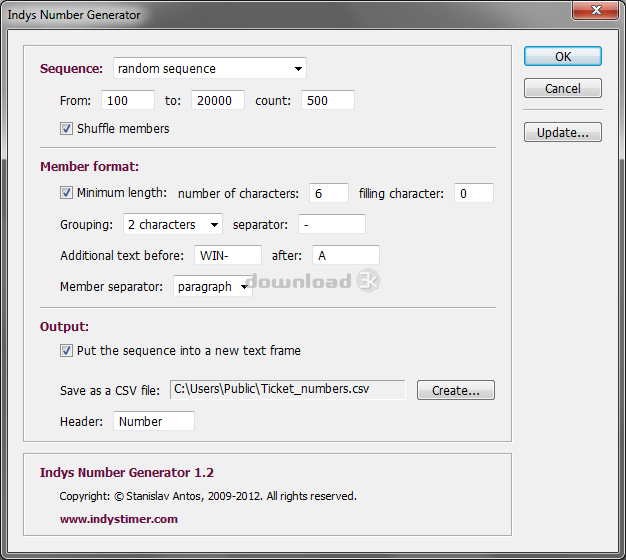Viewport: 626px width, 560px height.
Task: Click Create... to save the CSV file
Action: click(x=455, y=390)
